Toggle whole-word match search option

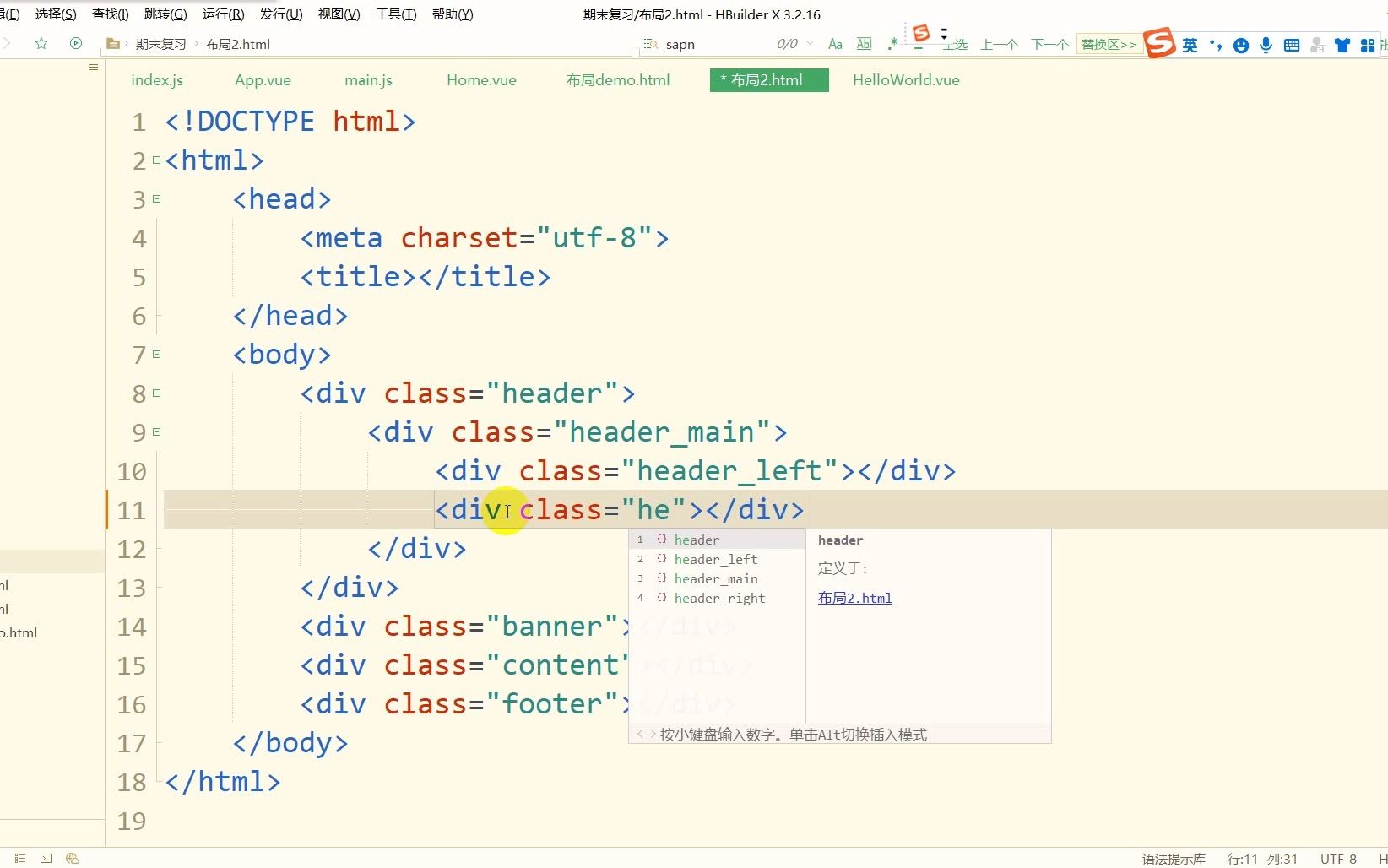pos(864,44)
